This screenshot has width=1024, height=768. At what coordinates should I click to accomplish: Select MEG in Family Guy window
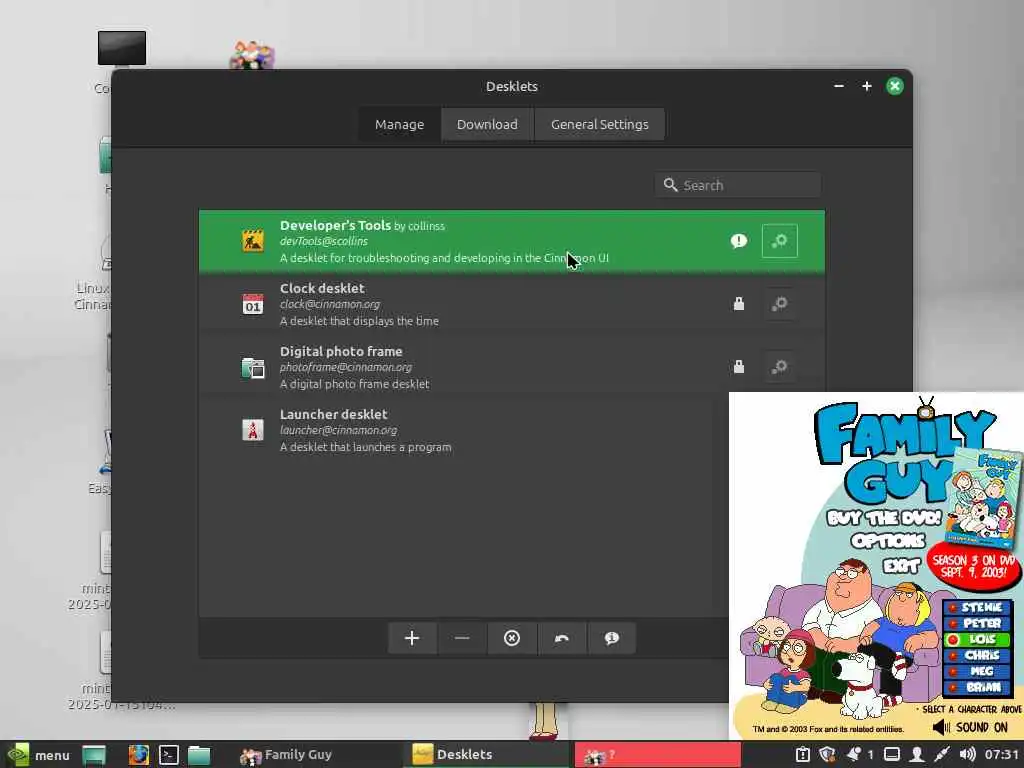(x=977, y=671)
